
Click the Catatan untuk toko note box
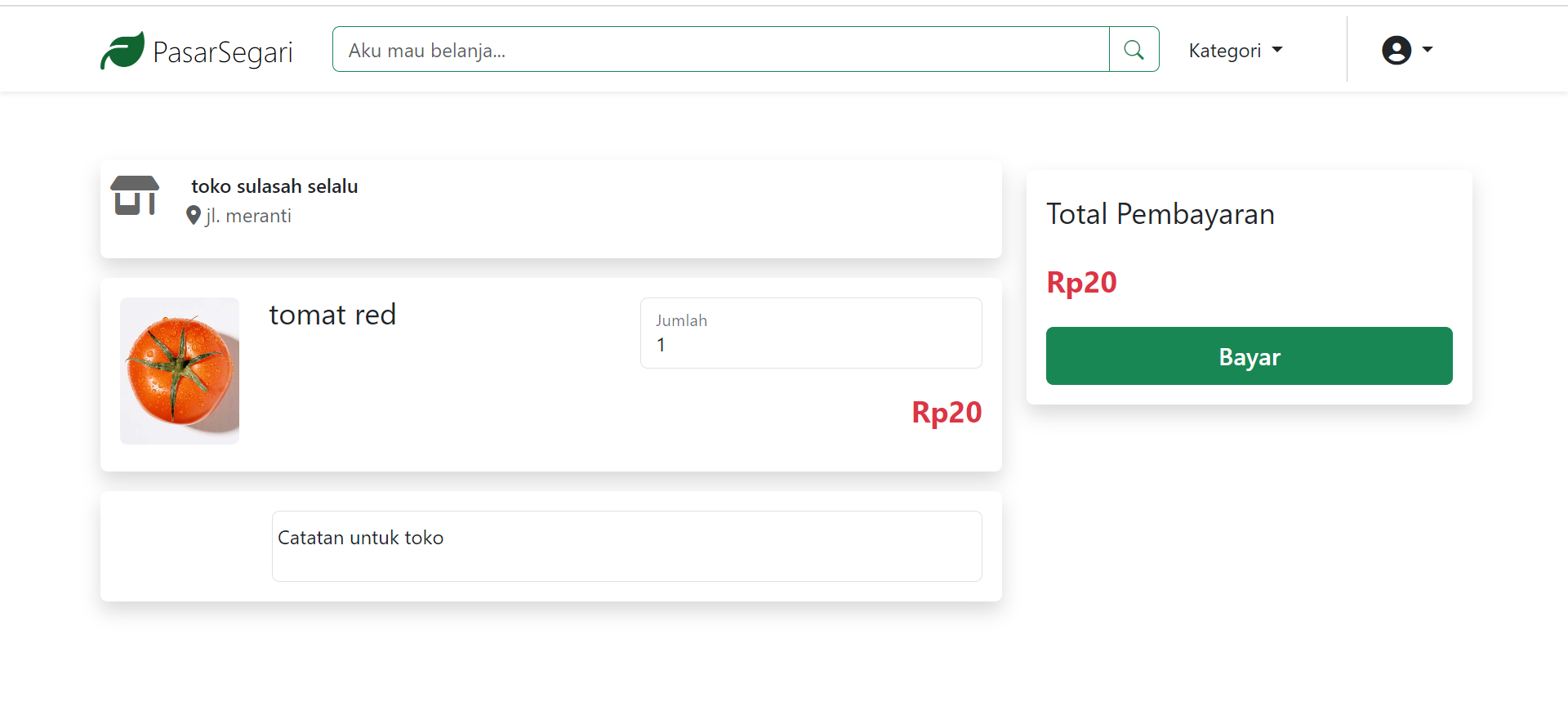[x=626, y=546]
